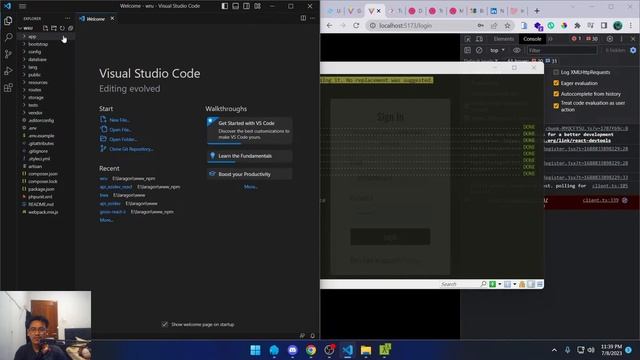Open console settings gear beside Filter
Image resolution: width=640 pixels, height=360 pixels.
click(633, 50)
